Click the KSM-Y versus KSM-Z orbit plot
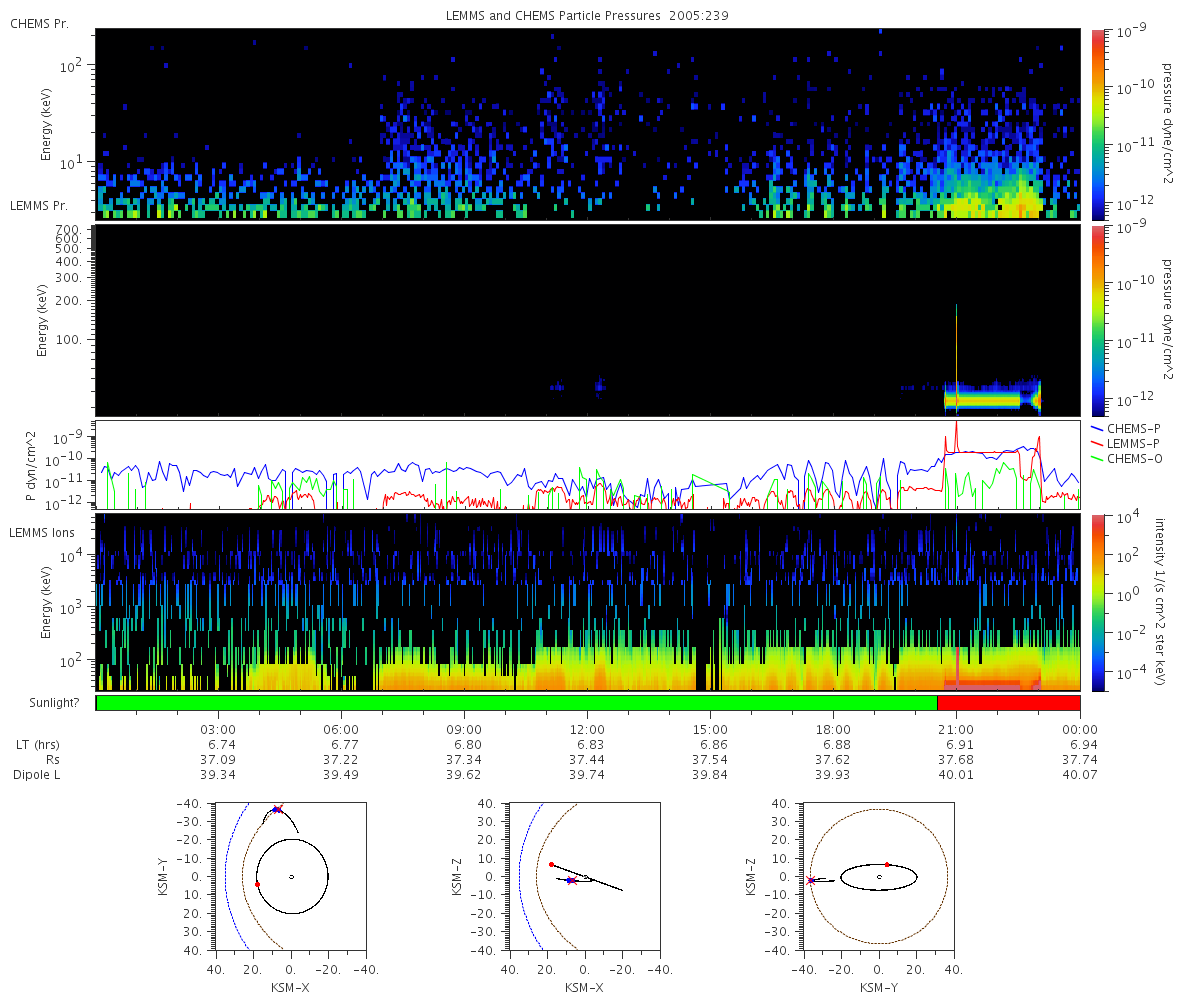This screenshot has width=1200, height=1000. pyautogui.click(x=879, y=875)
